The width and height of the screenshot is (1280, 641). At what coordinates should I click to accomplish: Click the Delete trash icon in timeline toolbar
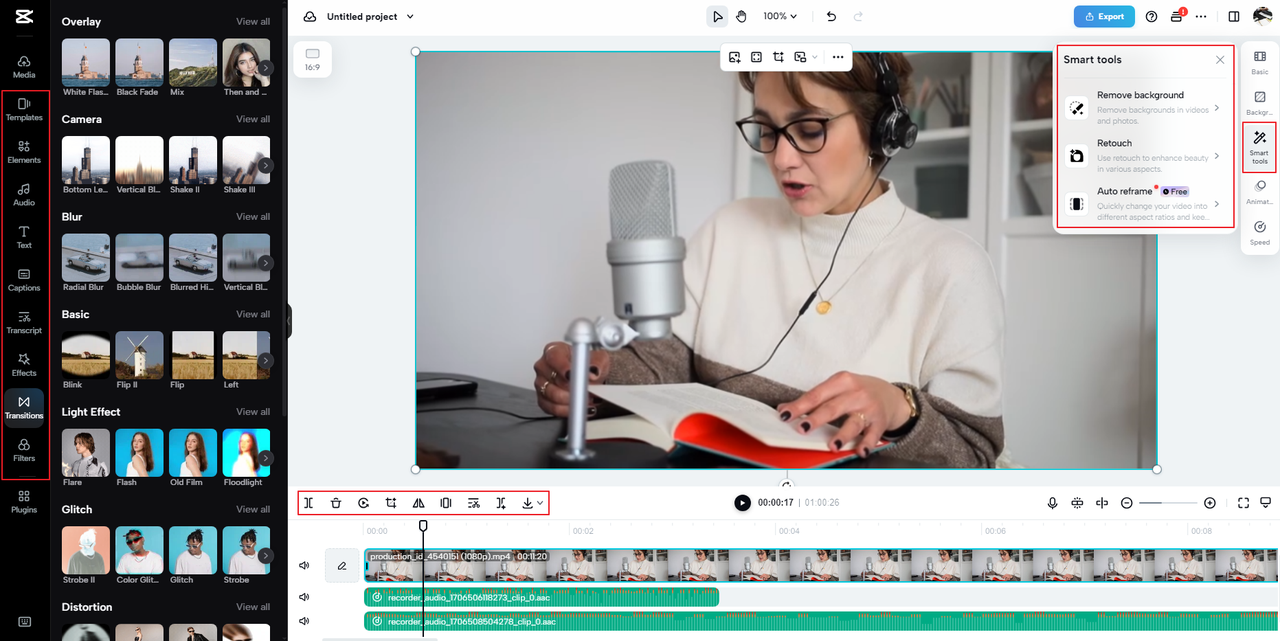click(336, 503)
